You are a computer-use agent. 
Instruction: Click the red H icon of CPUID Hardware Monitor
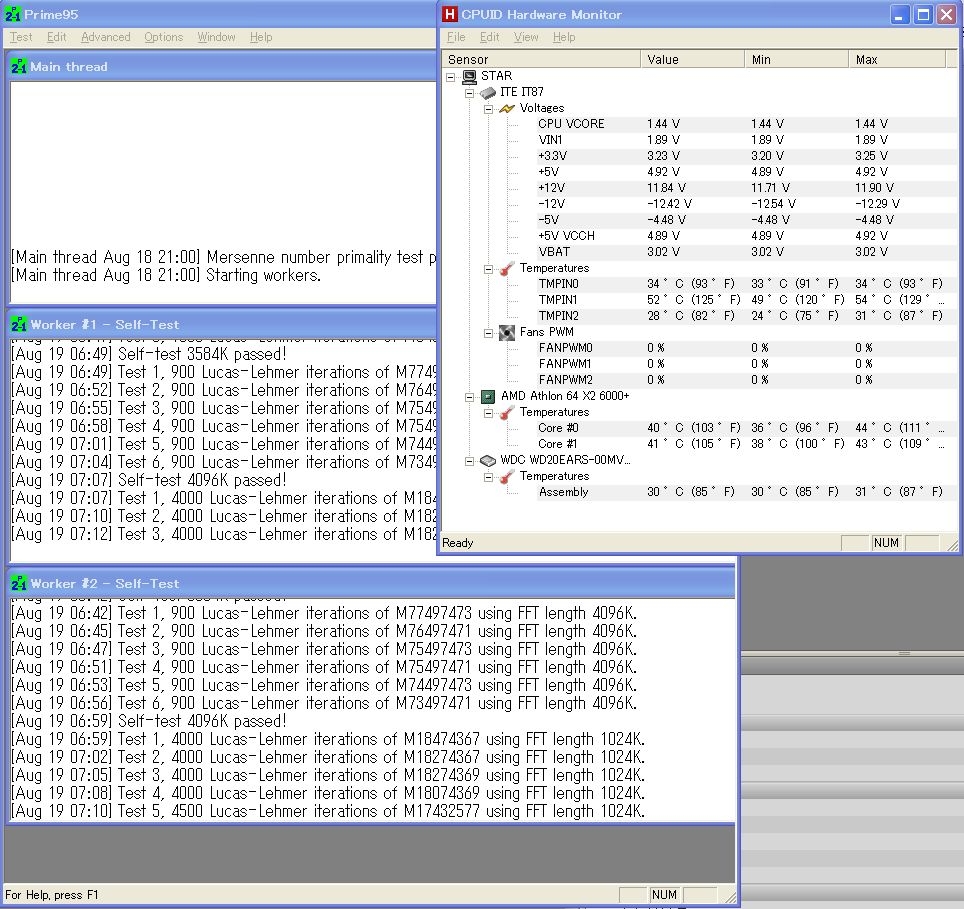[x=450, y=14]
